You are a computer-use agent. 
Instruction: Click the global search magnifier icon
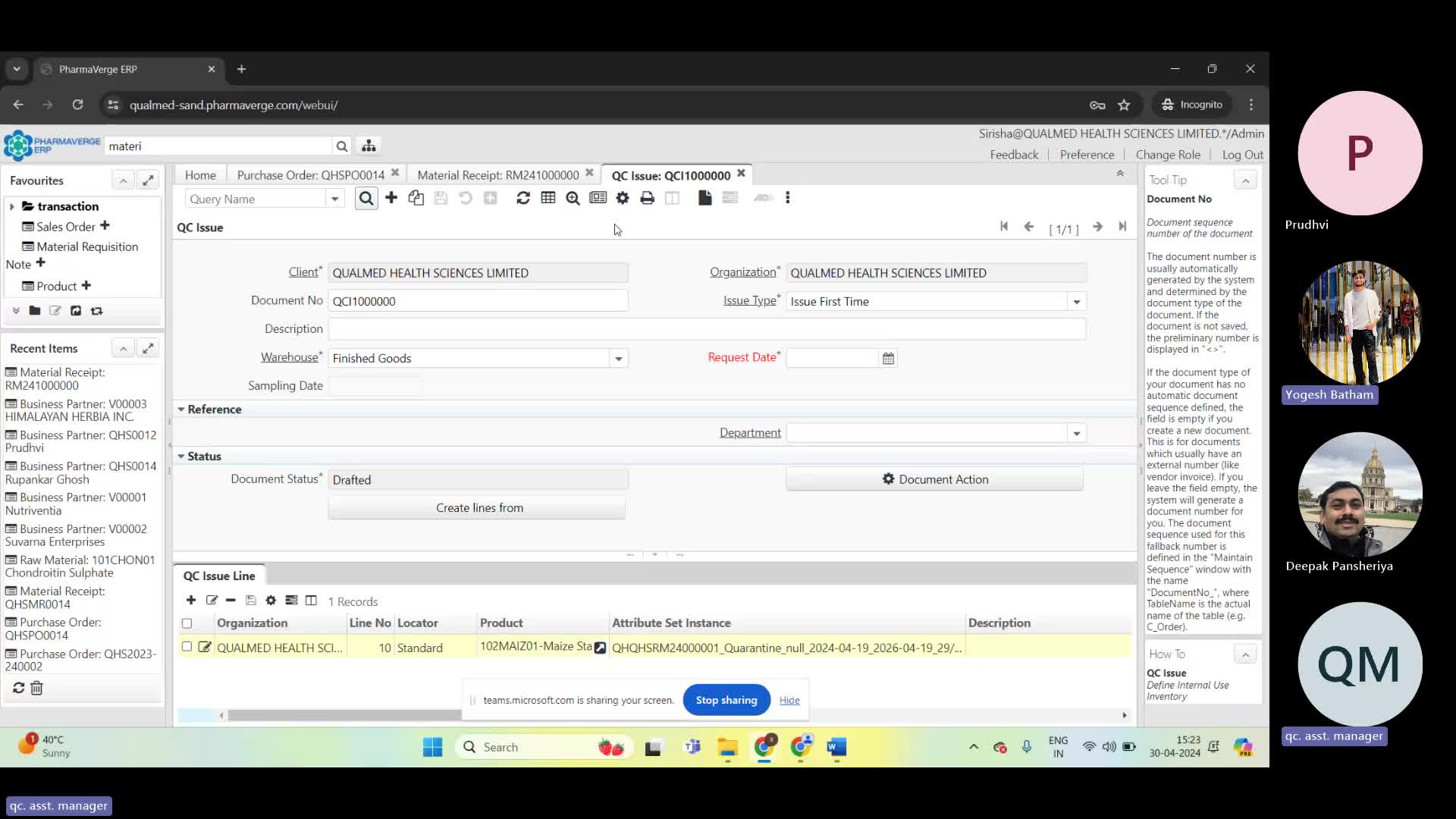click(x=342, y=146)
